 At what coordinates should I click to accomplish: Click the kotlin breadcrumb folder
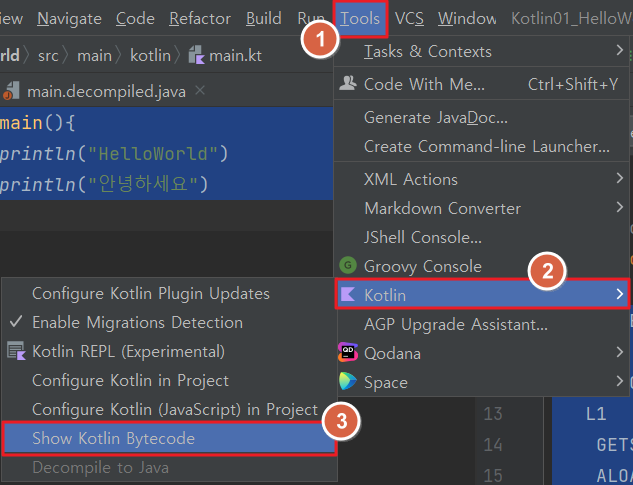[150, 55]
